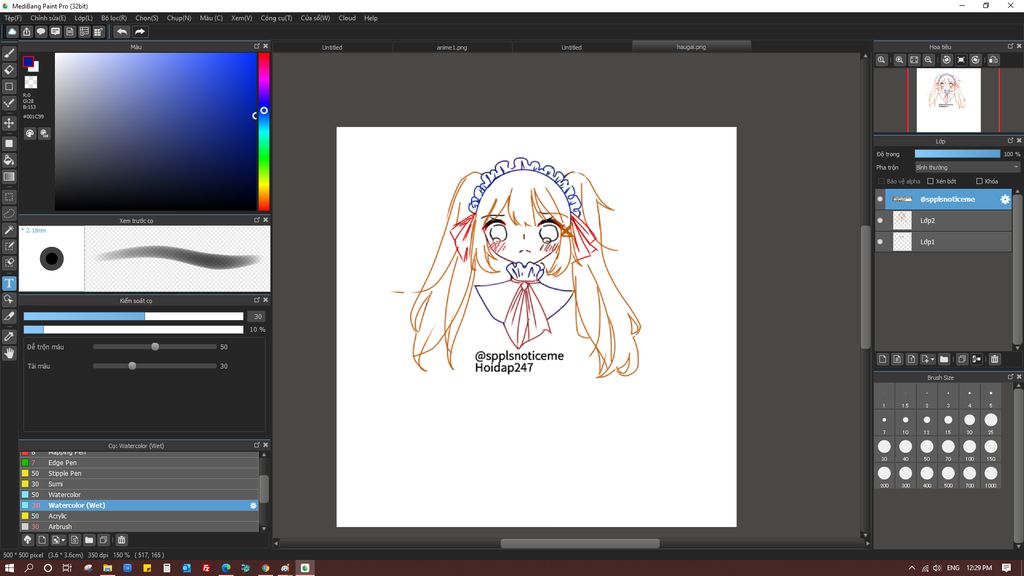Select the Gradient tool
This screenshot has height=576, width=1024.
[x=9, y=177]
